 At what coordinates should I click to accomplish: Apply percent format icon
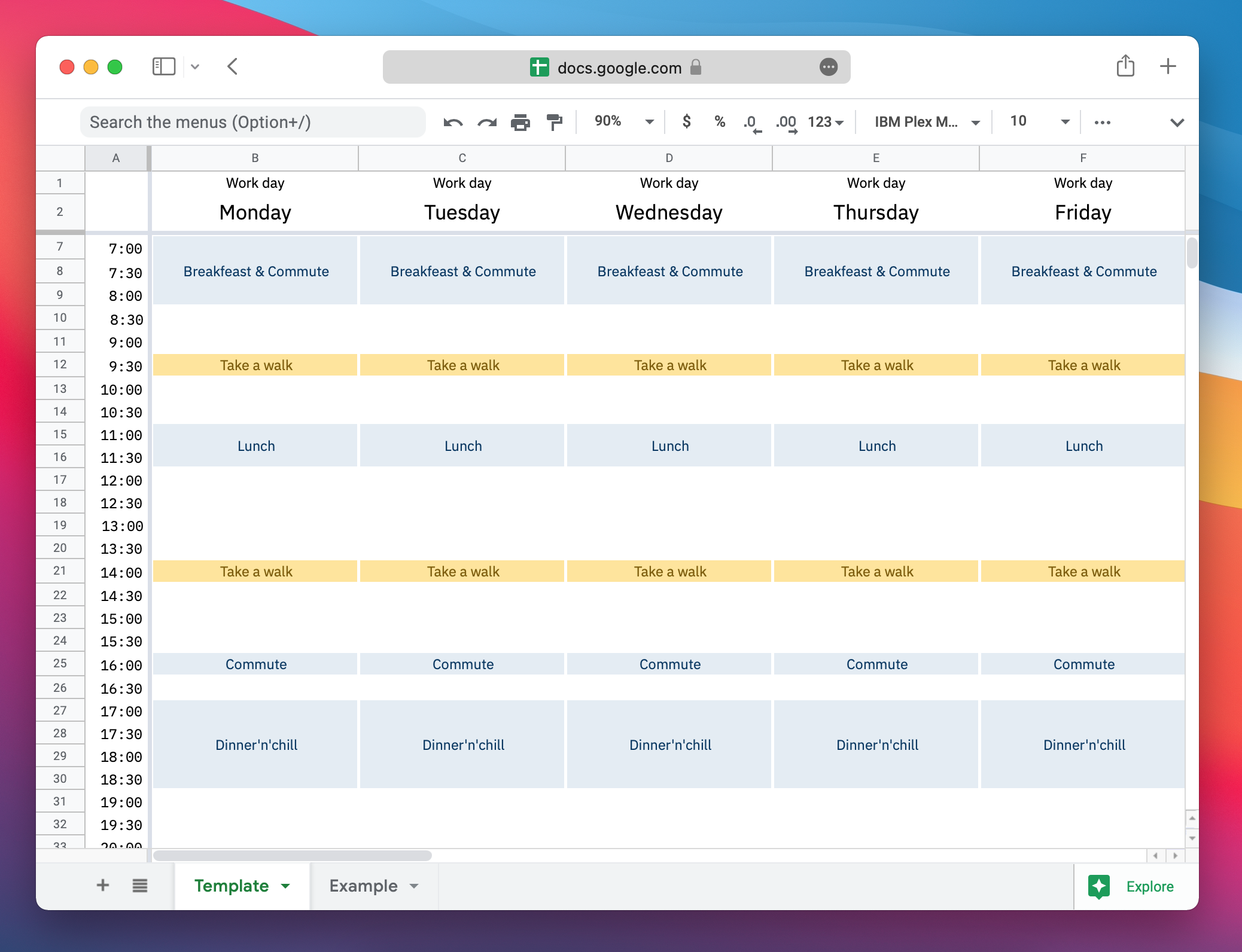[720, 122]
